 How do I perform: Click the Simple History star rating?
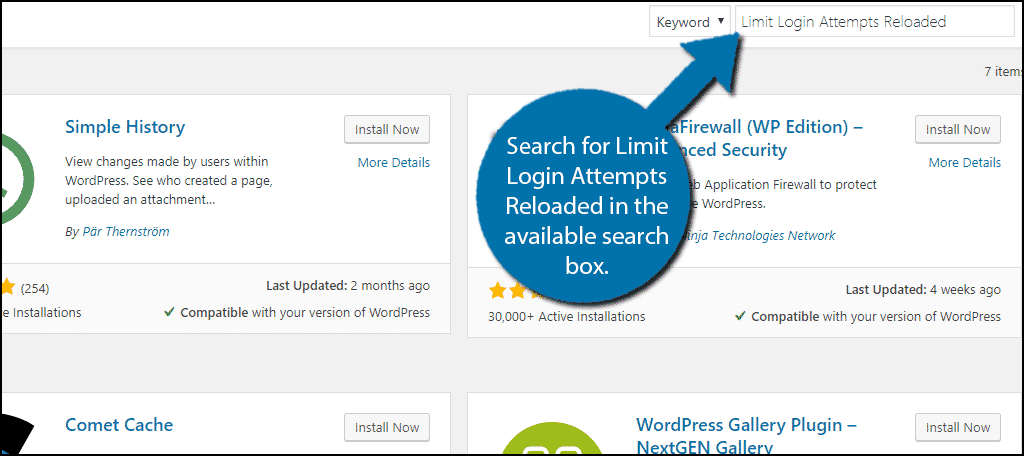tap(8, 287)
